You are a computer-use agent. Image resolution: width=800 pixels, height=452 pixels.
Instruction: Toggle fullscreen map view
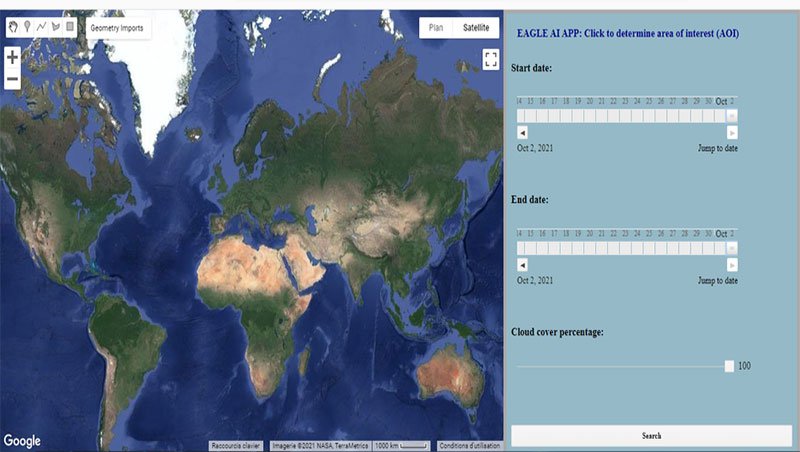pyautogui.click(x=490, y=59)
